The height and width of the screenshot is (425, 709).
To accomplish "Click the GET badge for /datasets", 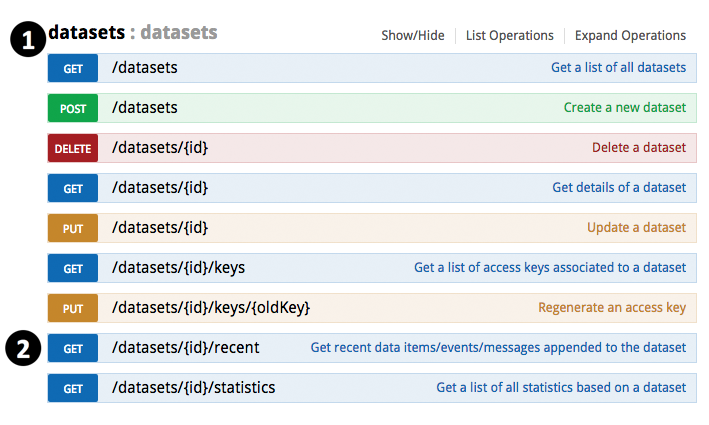I will (73, 68).
